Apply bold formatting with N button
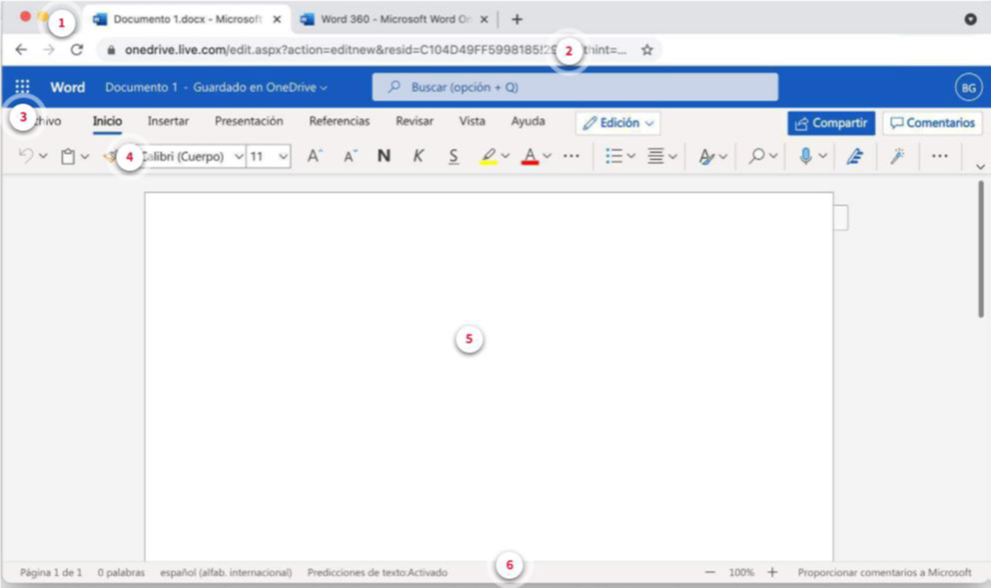The image size is (991, 588). click(x=383, y=156)
